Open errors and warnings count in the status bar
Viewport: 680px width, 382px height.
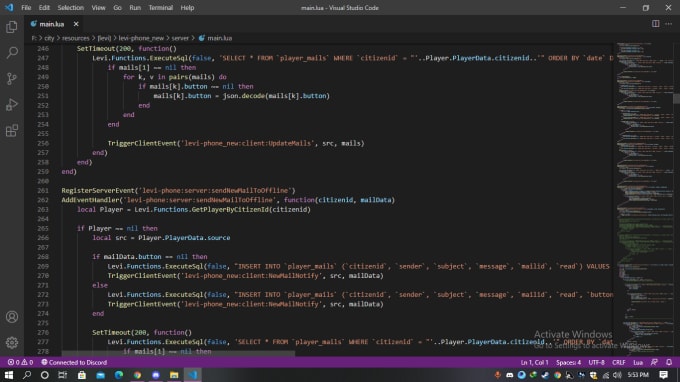(20, 362)
